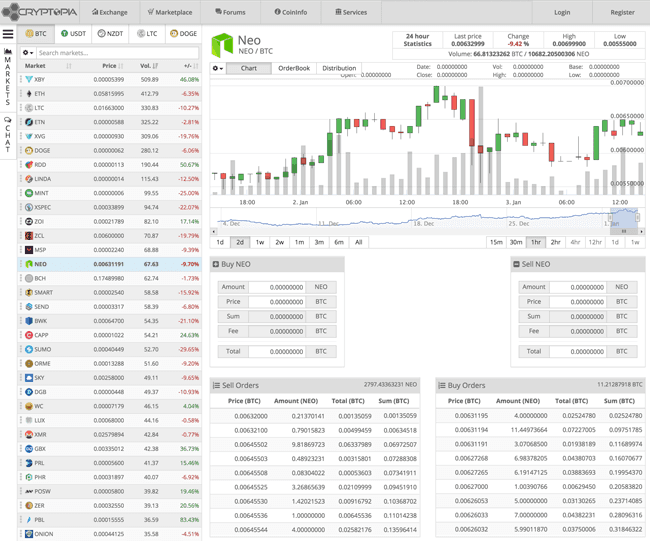
Task: Set chart range to 1m
Action: (300, 242)
